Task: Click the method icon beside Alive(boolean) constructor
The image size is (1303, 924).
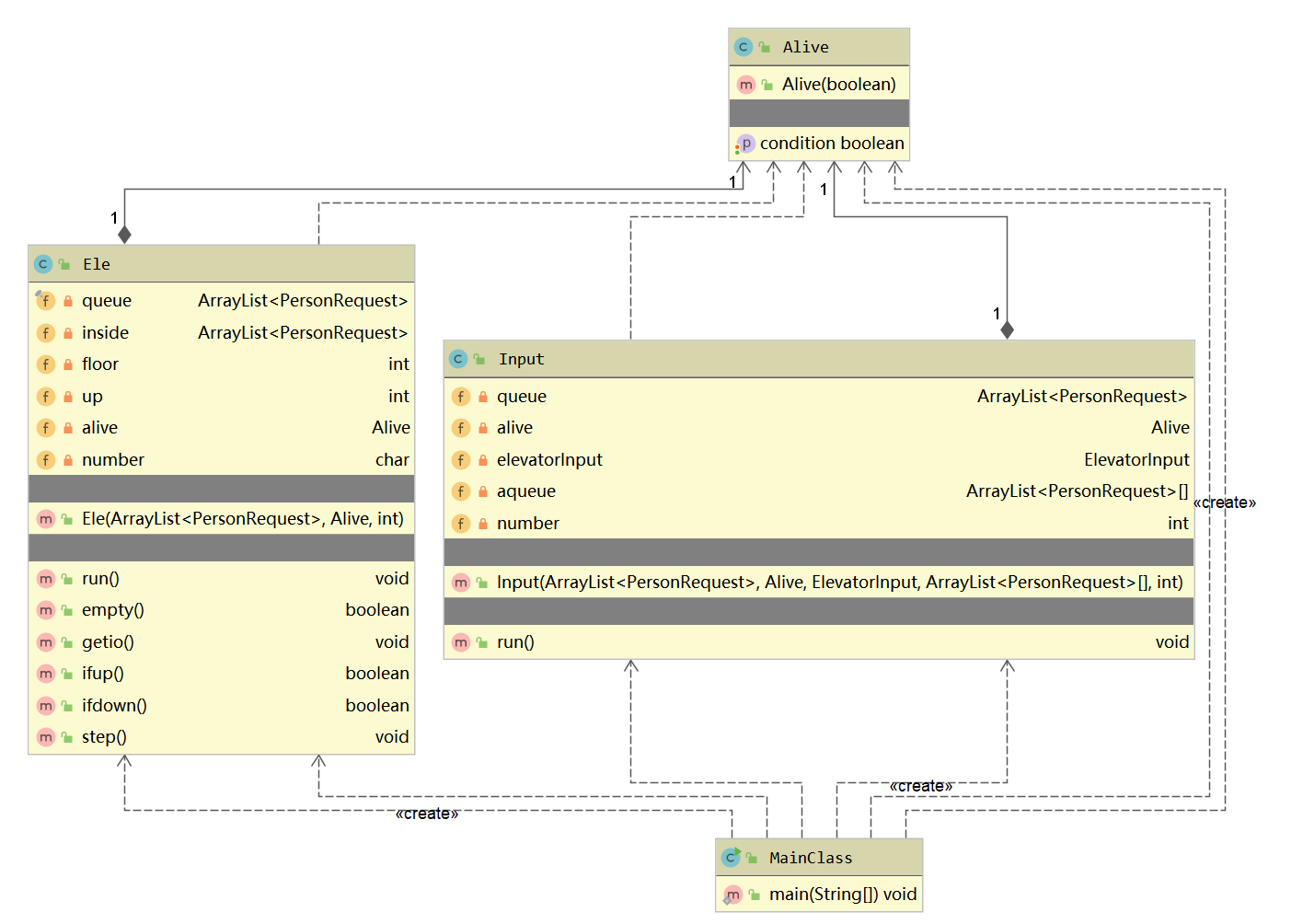Action: tap(746, 85)
